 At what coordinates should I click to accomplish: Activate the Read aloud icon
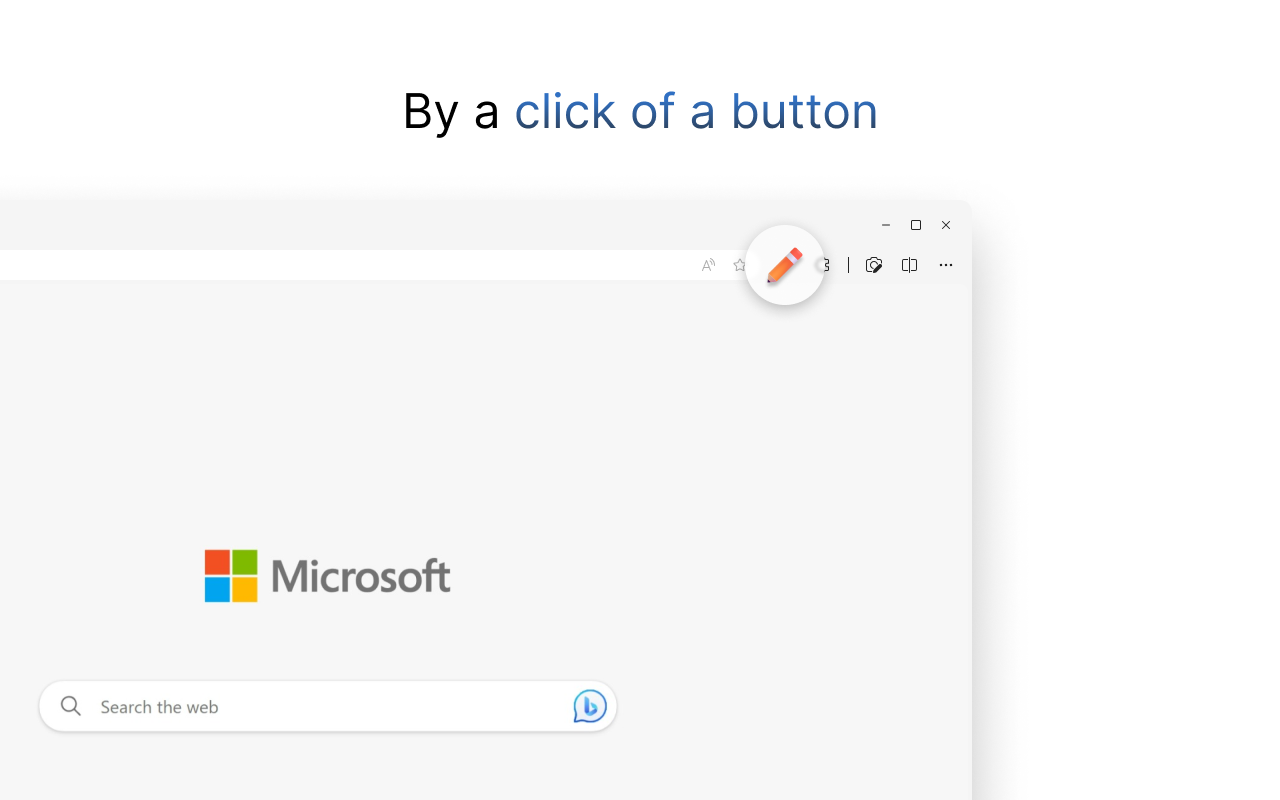point(708,265)
